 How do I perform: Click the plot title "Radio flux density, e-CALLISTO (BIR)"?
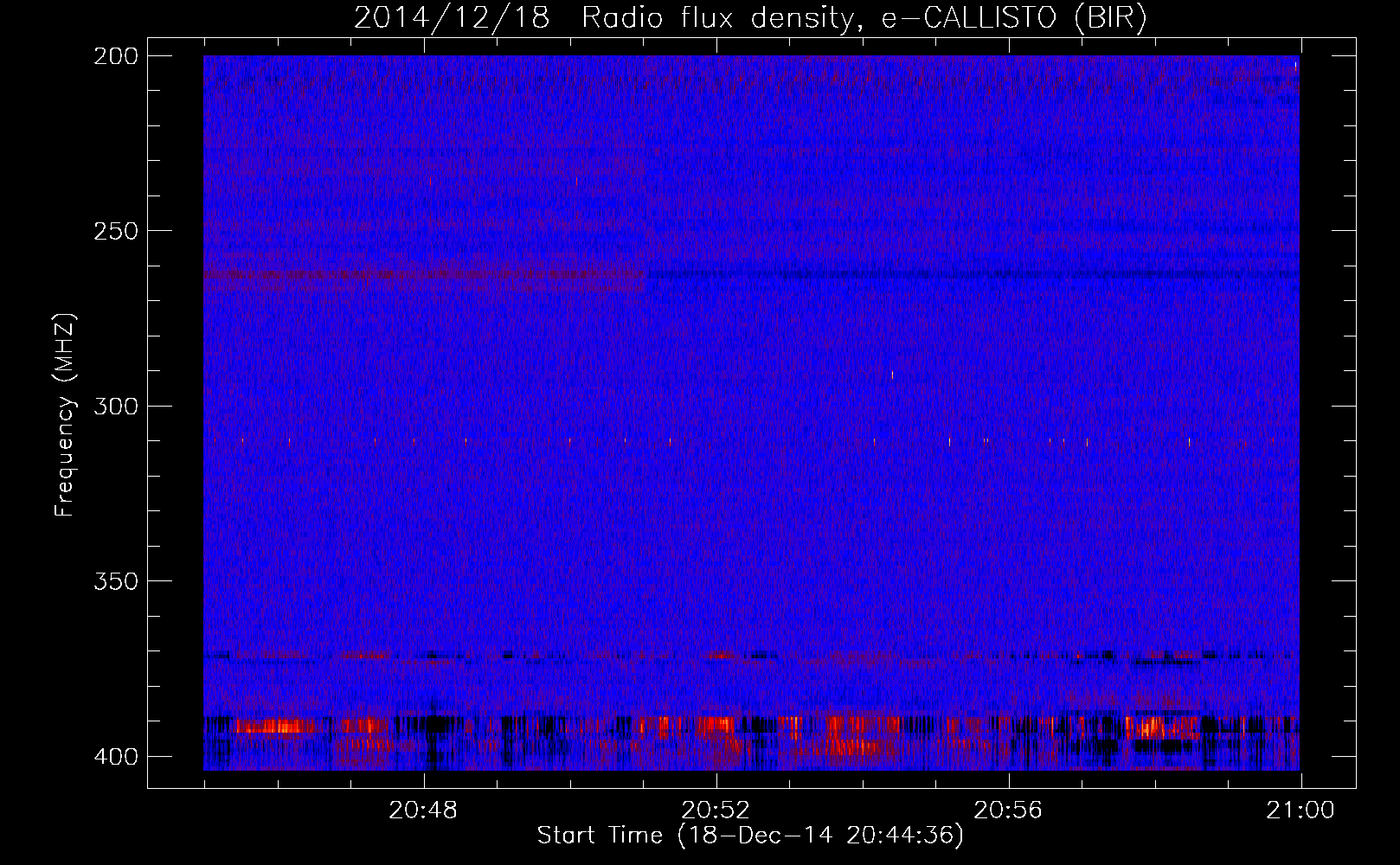click(x=864, y=18)
